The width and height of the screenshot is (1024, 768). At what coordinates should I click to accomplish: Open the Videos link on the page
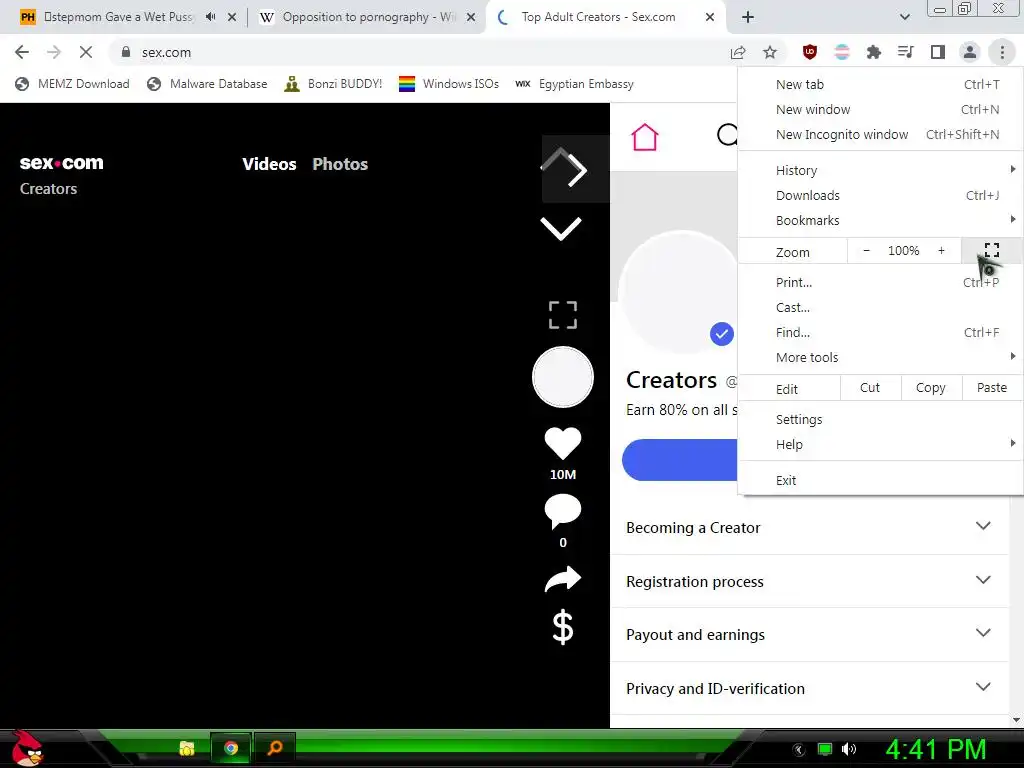click(x=269, y=164)
